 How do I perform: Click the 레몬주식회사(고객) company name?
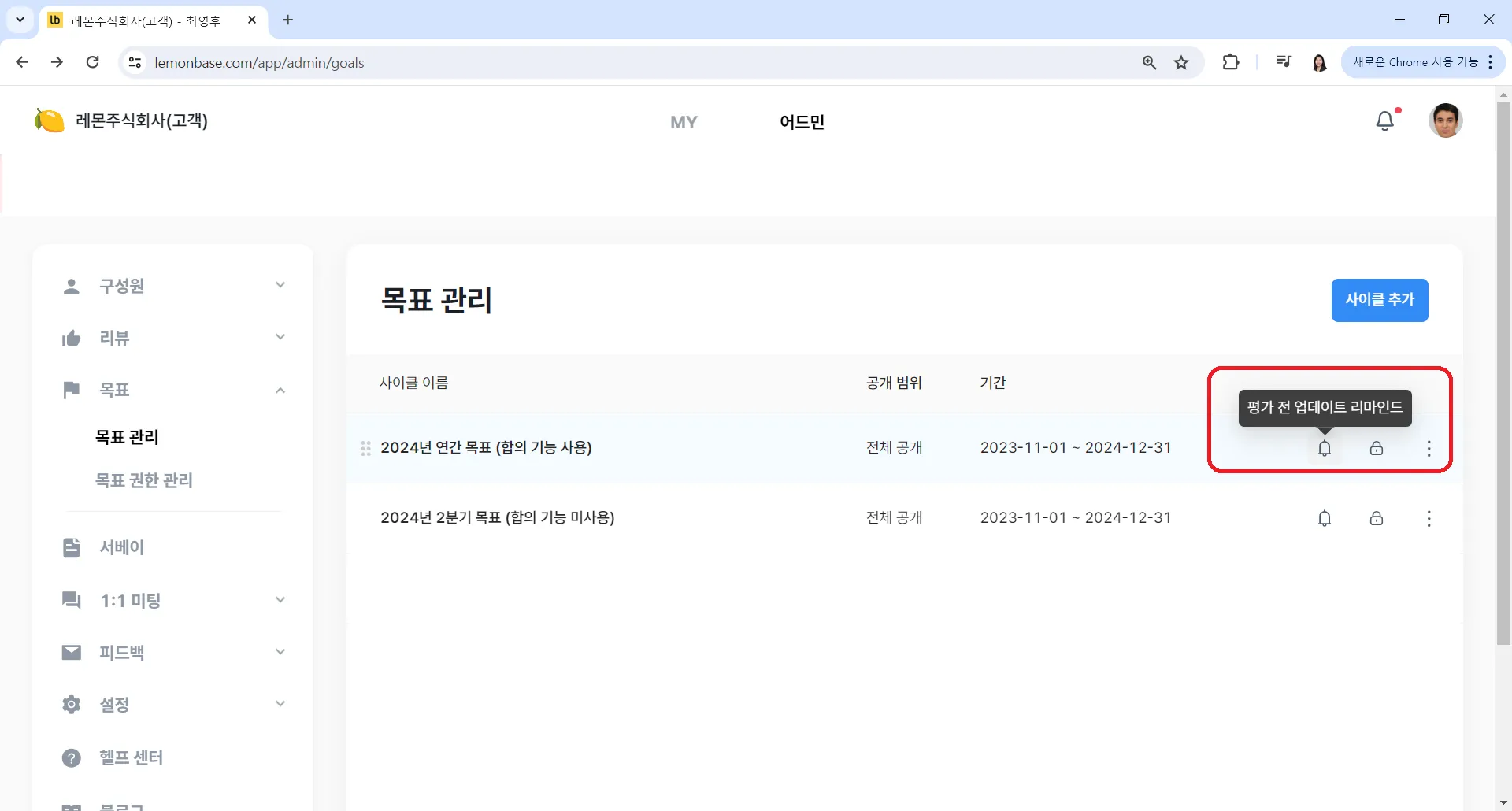tap(142, 120)
